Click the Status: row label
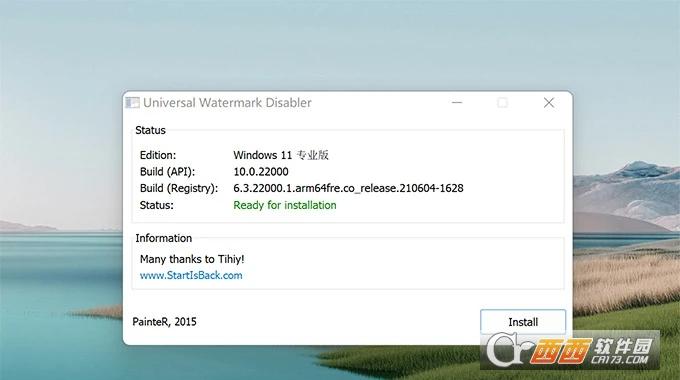Screen dimensions: 680x380 [157, 205]
